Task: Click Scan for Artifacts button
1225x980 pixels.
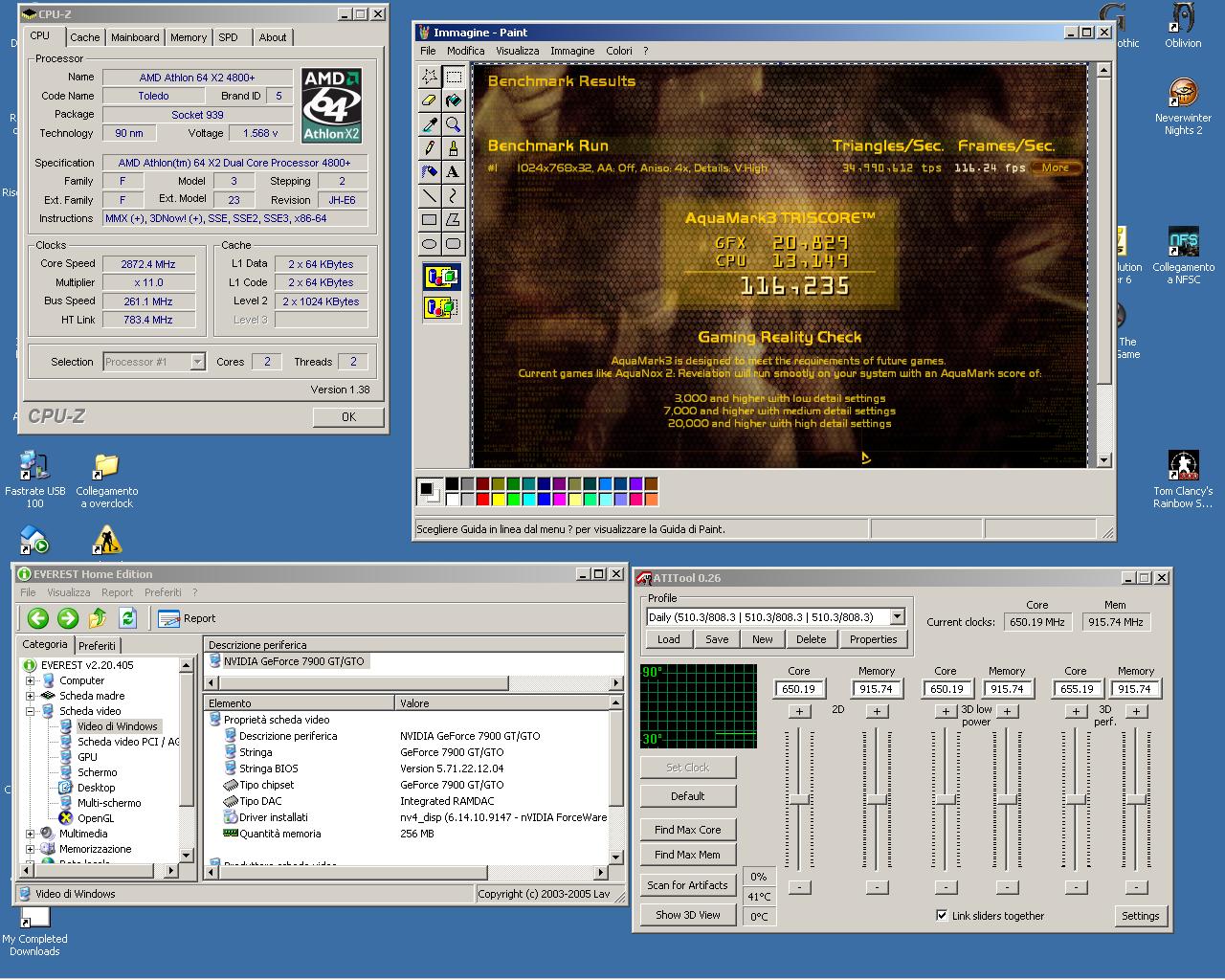Action: [688, 885]
